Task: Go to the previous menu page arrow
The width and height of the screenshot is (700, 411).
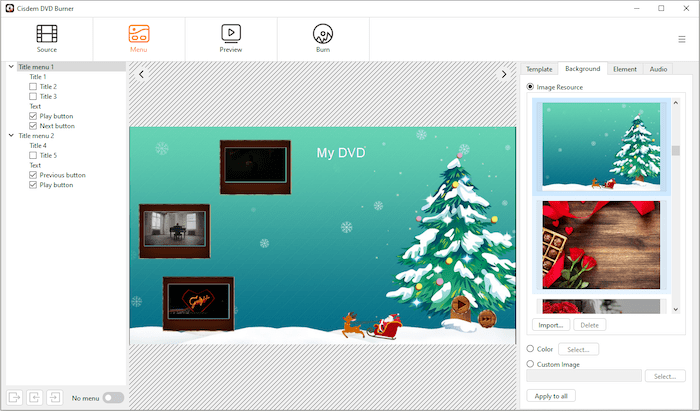Action: [x=142, y=74]
